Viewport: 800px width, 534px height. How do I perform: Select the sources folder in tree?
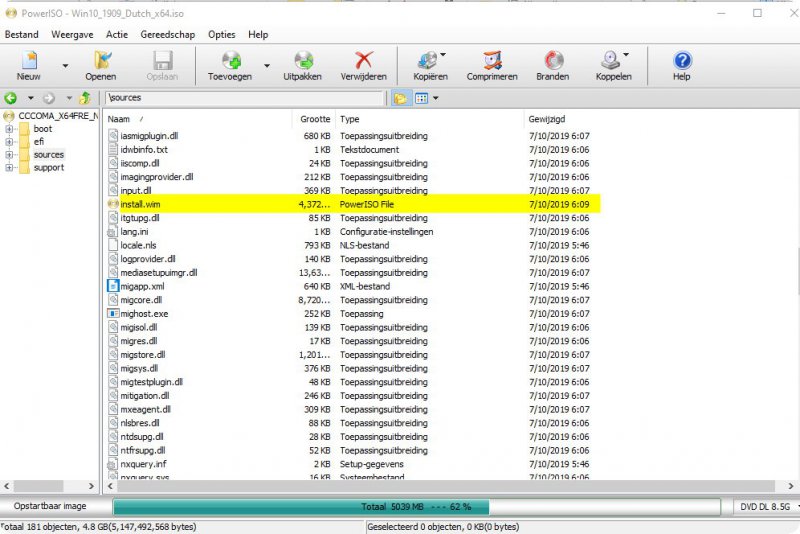click(48, 155)
